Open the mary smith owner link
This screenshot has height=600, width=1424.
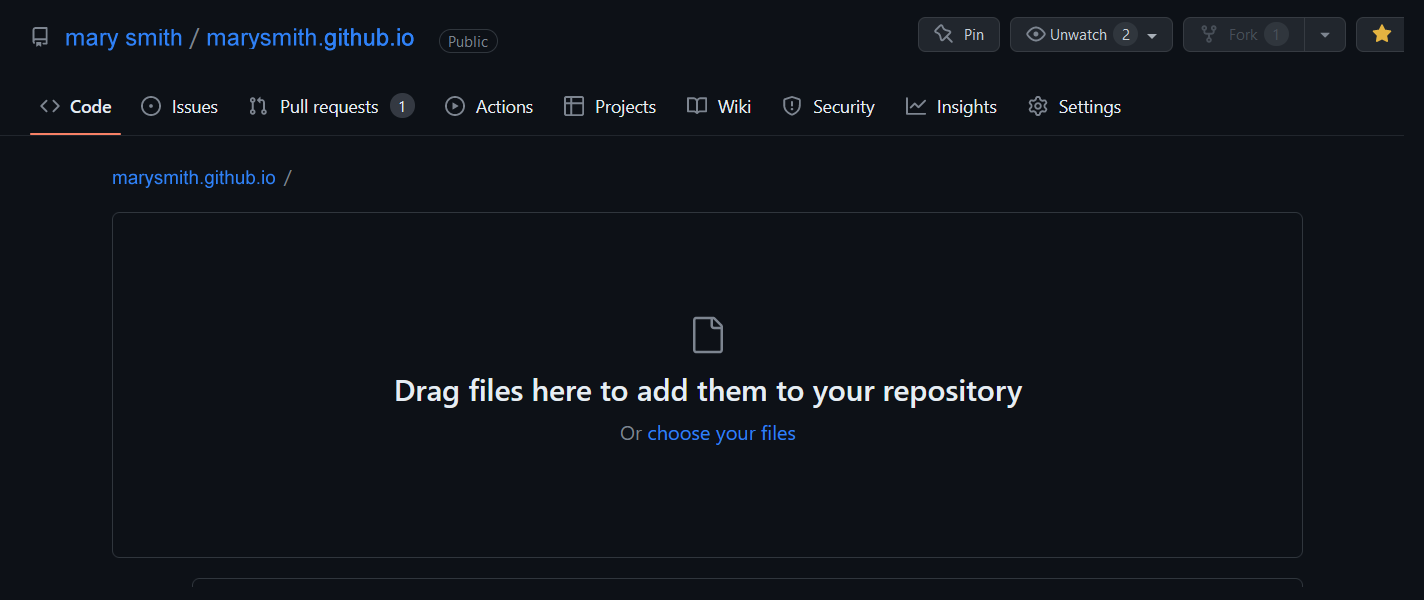[124, 38]
